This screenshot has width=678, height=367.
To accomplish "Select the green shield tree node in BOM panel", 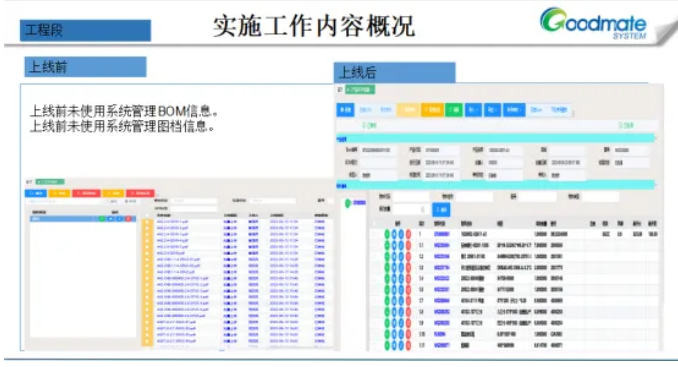I will pyautogui.click(x=348, y=203).
